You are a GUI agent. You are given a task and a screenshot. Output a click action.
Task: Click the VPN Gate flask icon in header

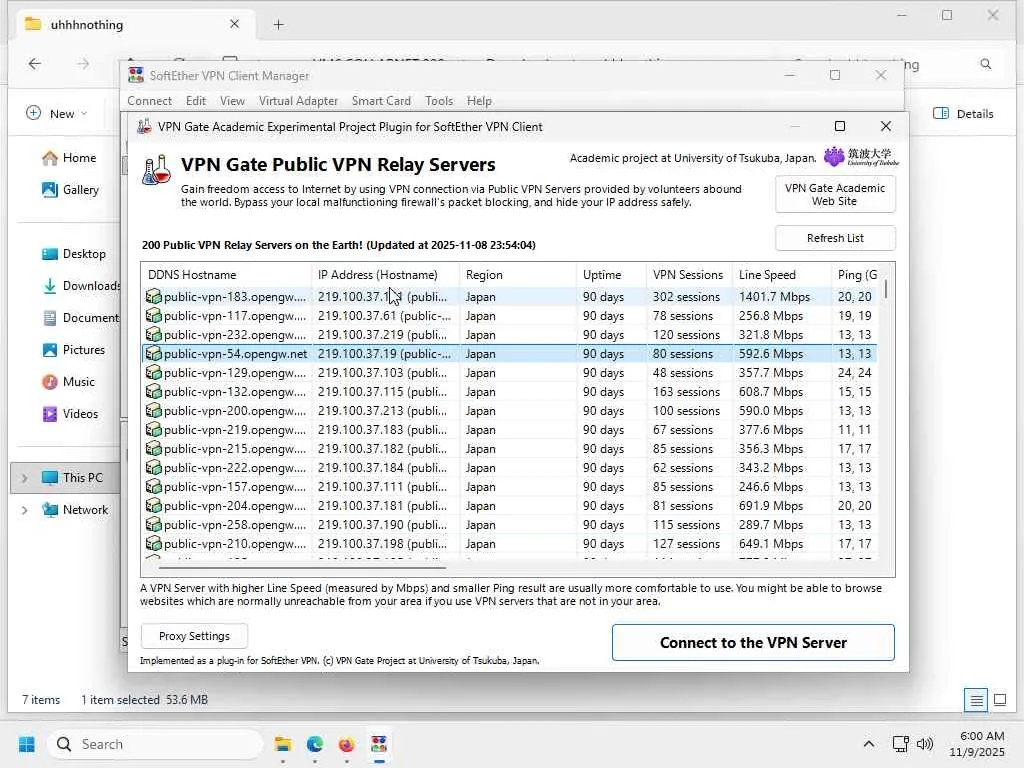click(x=157, y=170)
